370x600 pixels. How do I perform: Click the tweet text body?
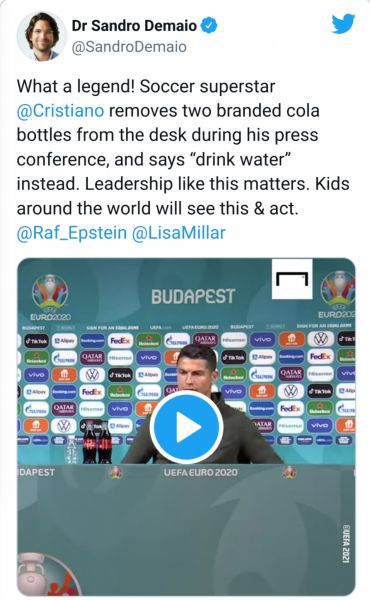183,159
